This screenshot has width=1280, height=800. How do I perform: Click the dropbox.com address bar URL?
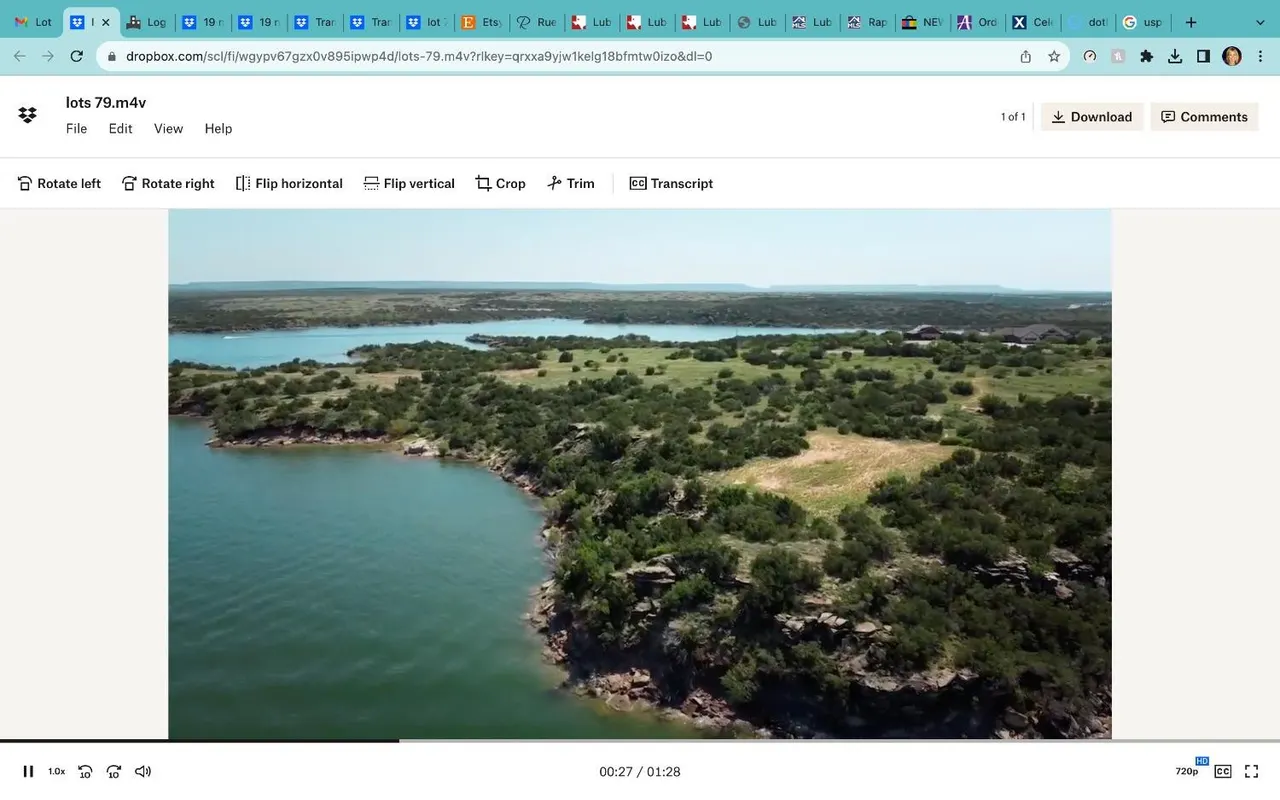point(419,56)
